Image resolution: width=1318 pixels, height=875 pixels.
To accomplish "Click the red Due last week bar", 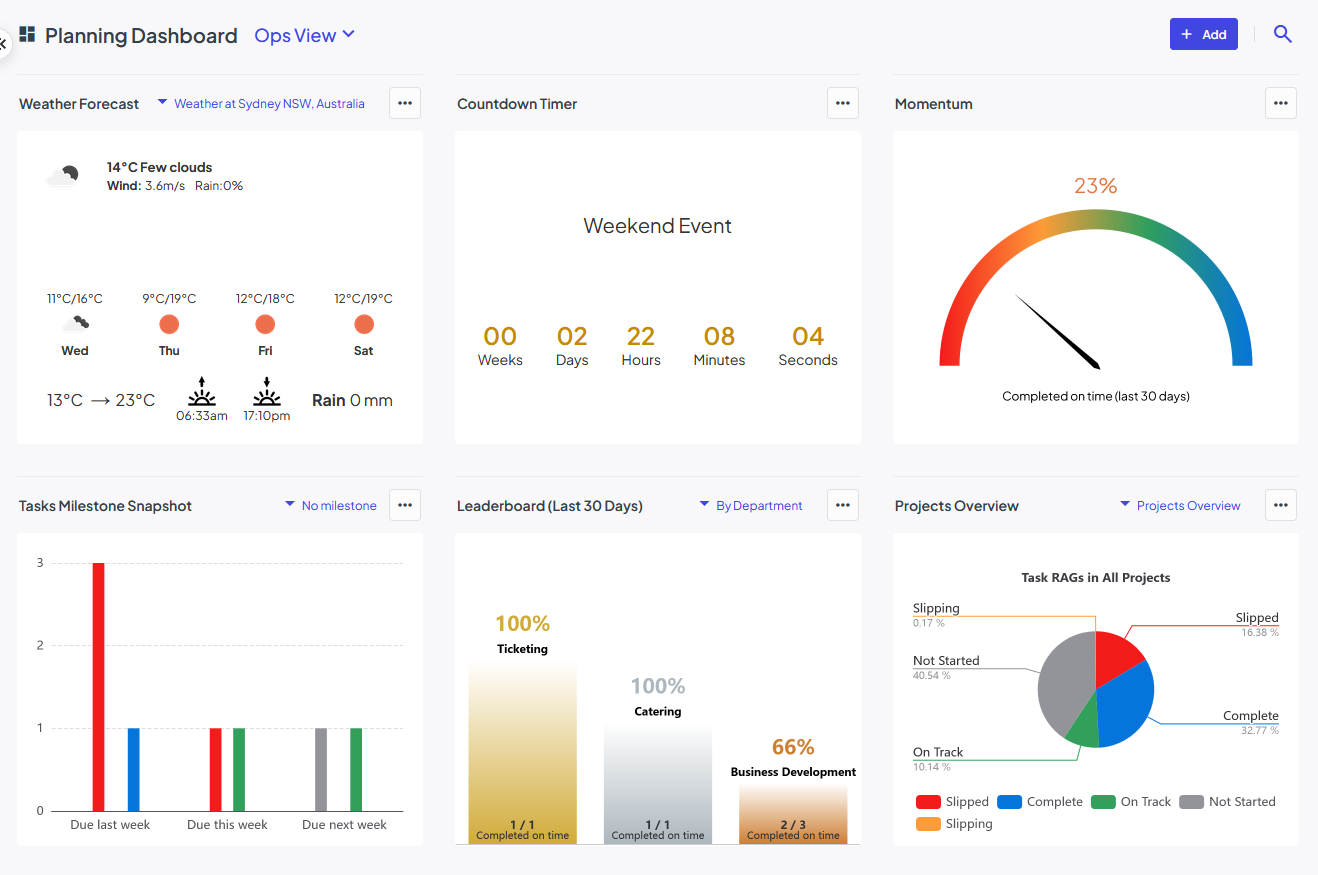I will pos(99,687).
